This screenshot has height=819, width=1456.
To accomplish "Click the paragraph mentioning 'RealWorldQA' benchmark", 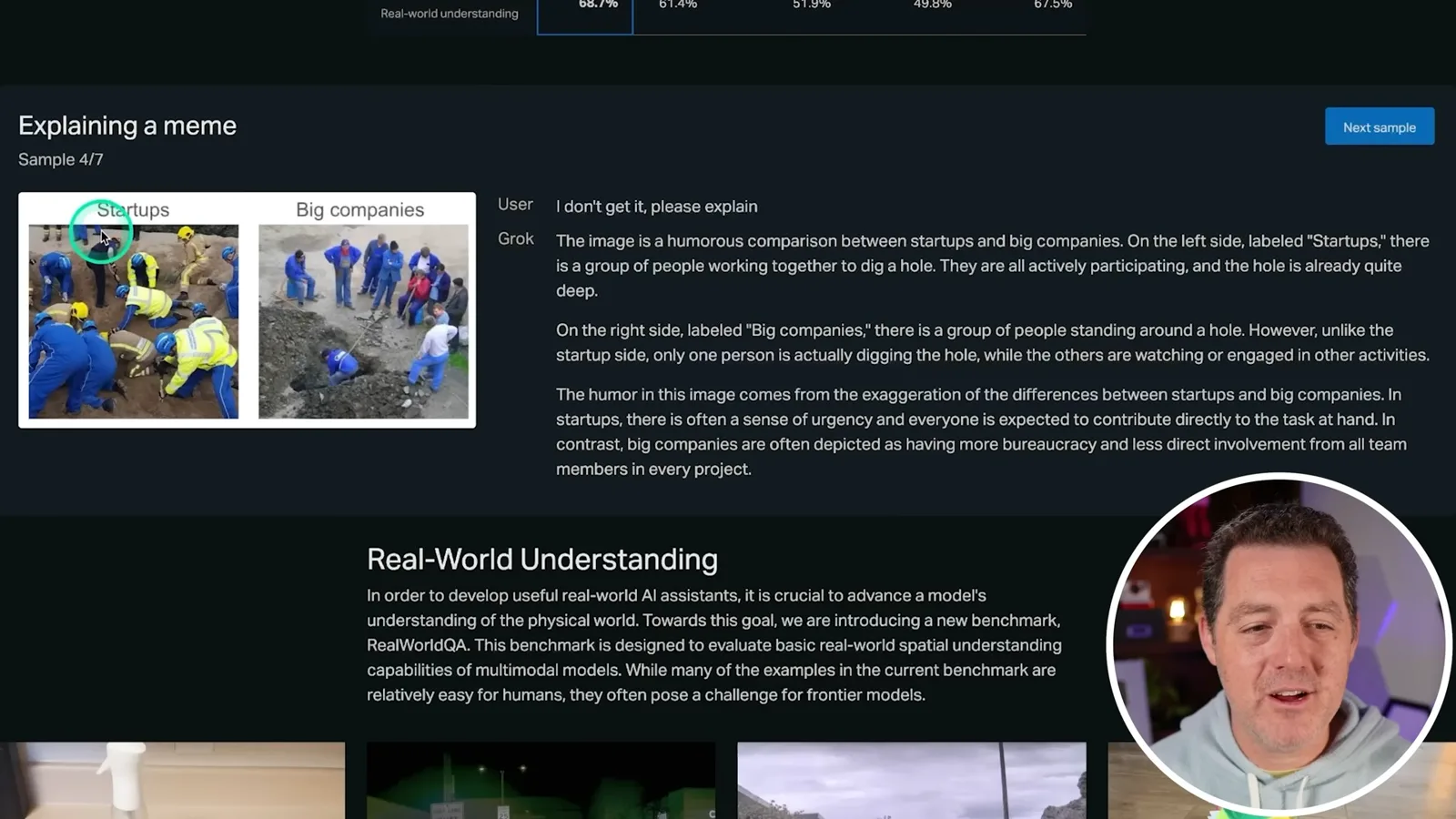I will click(714, 644).
